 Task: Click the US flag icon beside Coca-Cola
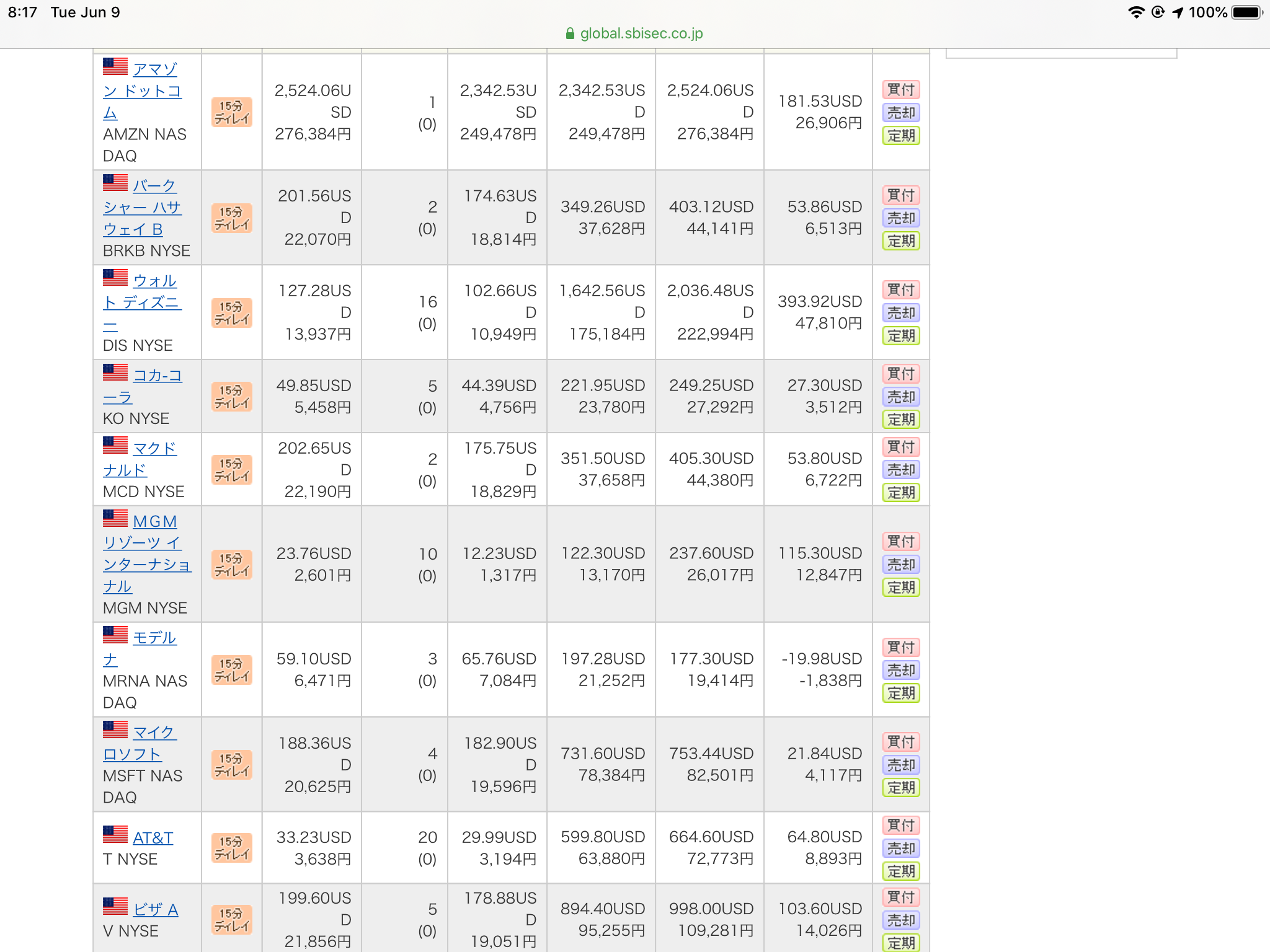[x=115, y=372]
